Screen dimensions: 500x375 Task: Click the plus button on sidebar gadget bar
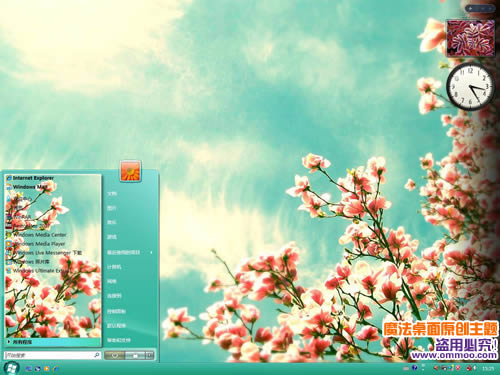pyautogui.click(x=470, y=8)
